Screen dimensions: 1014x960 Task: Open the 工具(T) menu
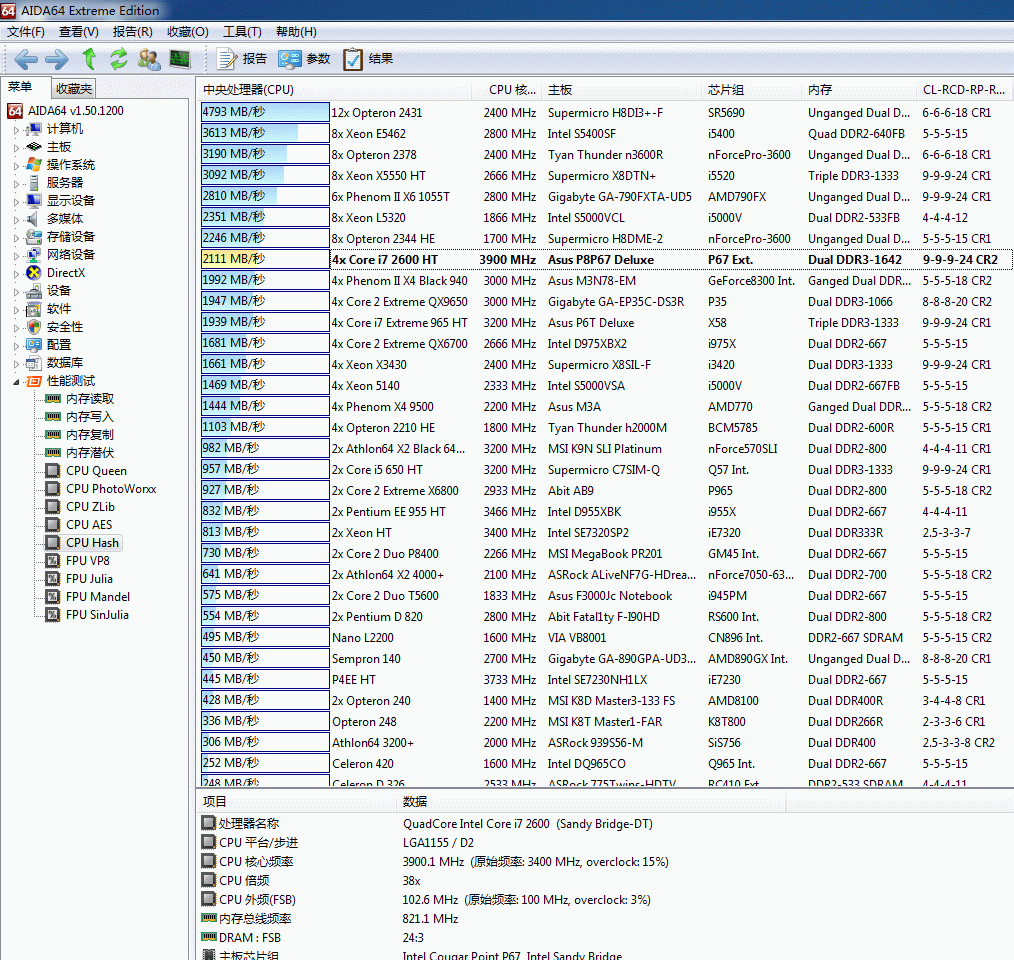(x=242, y=32)
